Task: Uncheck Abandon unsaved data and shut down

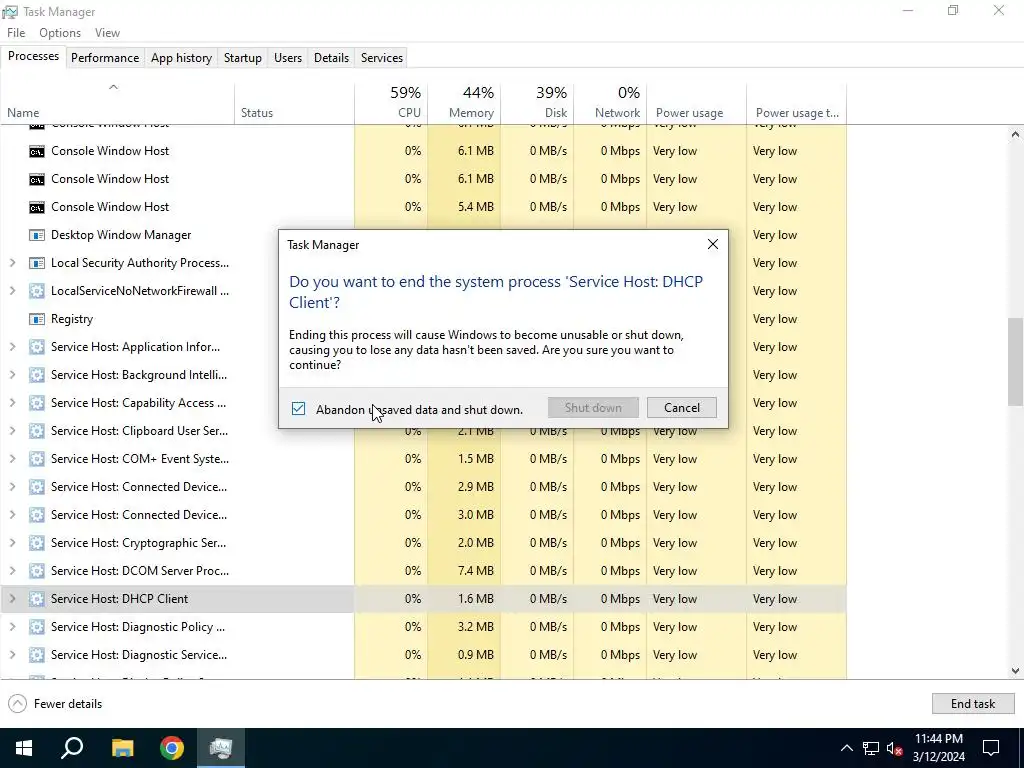Action: (x=298, y=409)
